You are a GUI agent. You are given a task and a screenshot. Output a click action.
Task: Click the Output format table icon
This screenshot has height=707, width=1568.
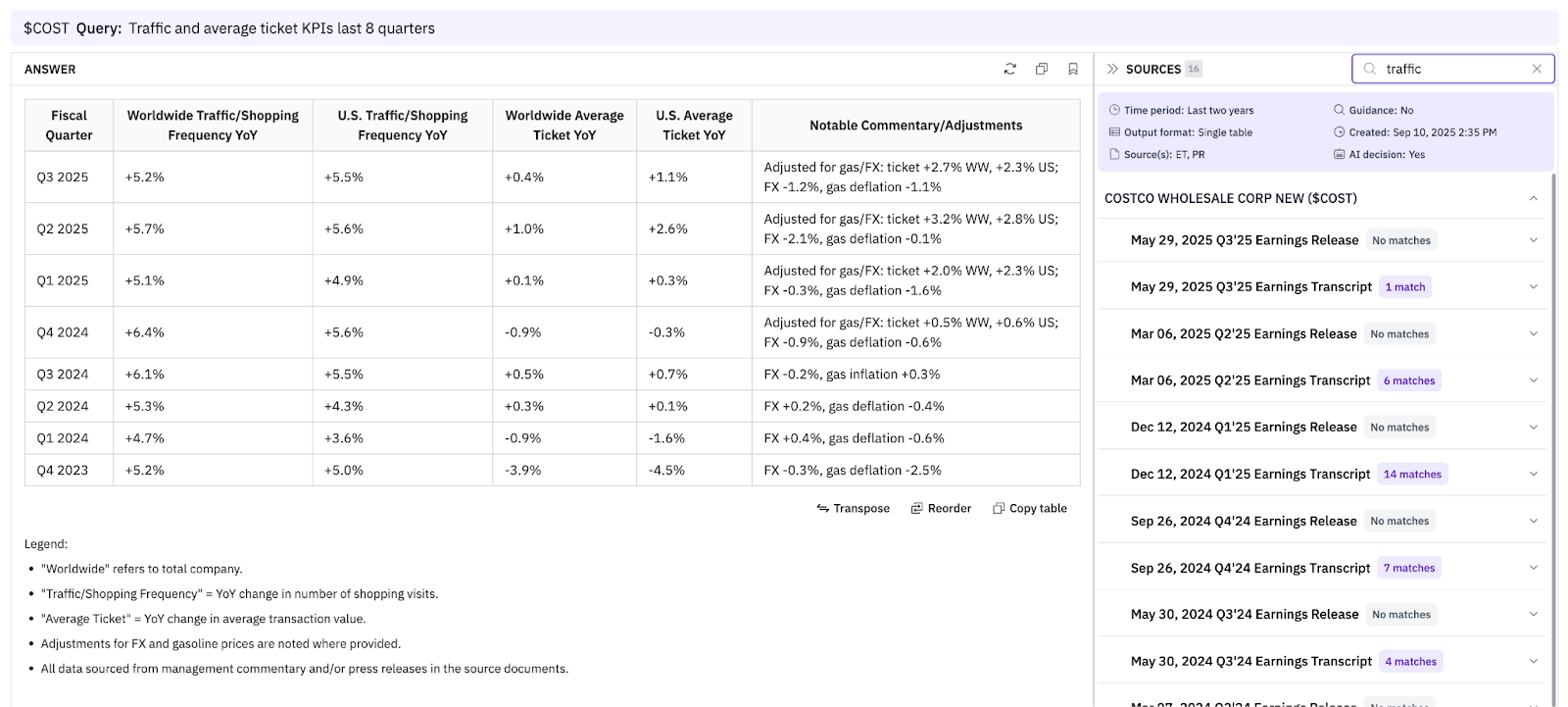[1114, 132]
